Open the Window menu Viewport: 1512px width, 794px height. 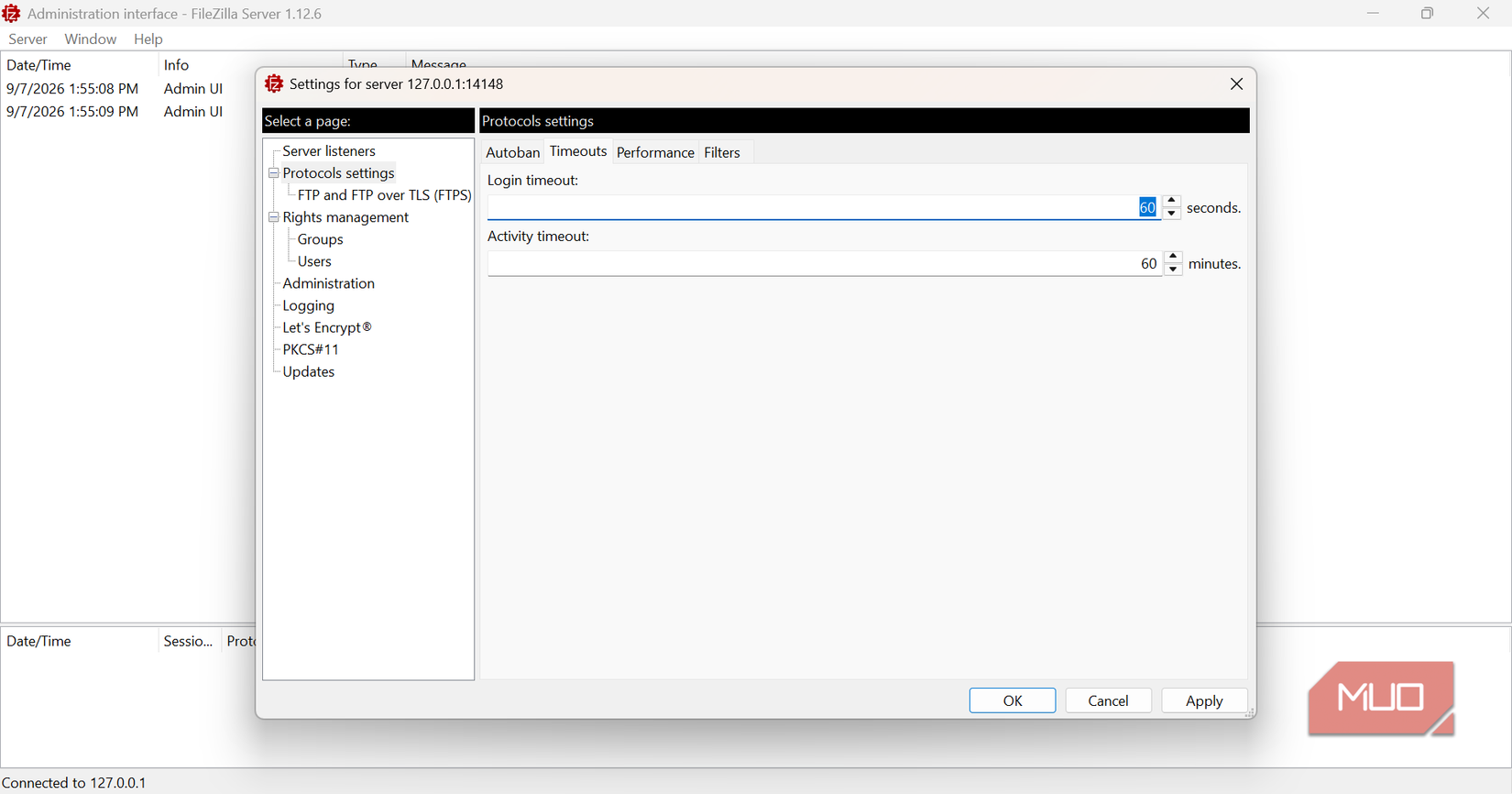click(90, 39)
